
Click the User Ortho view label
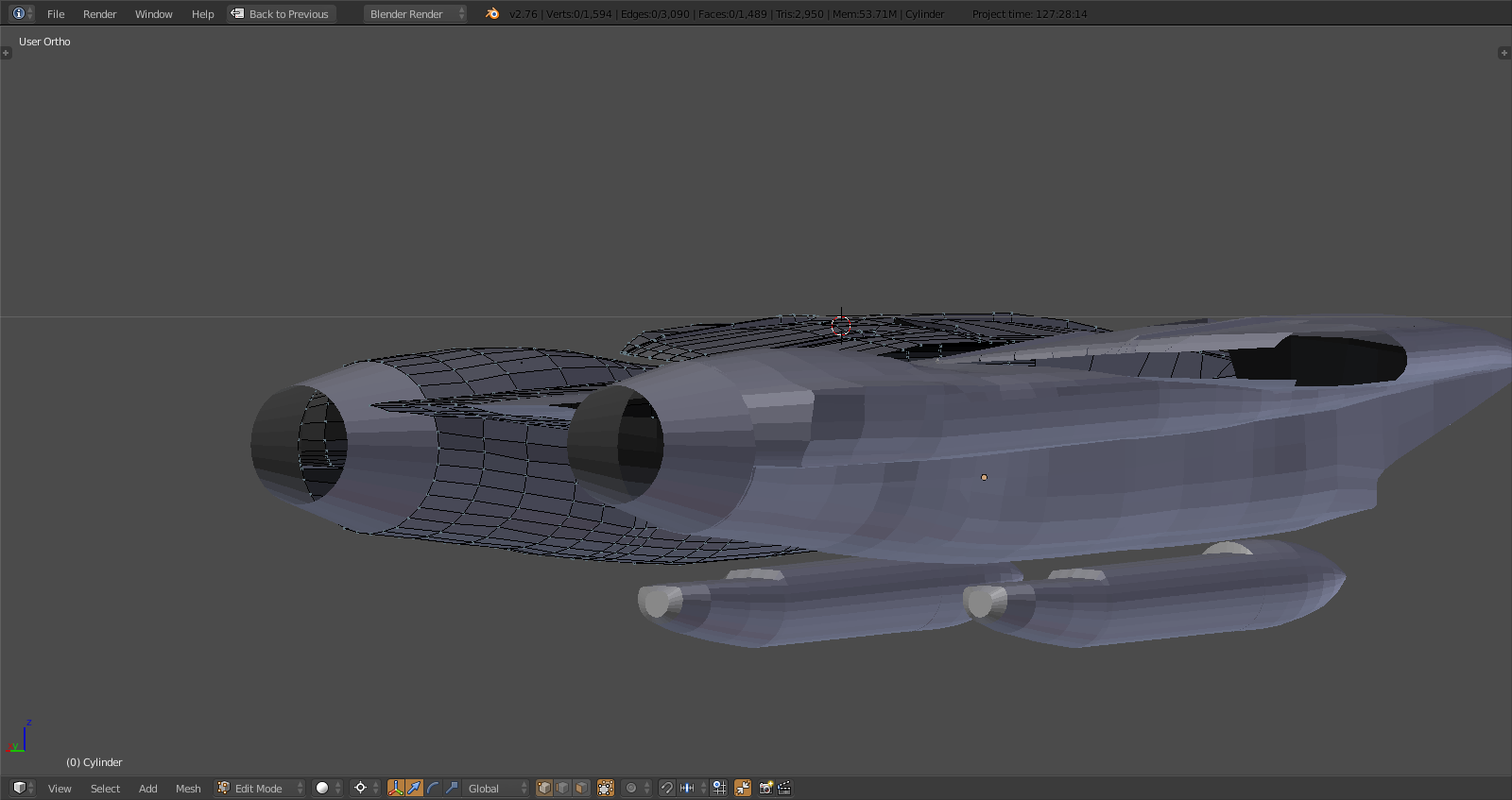(44, 42)
